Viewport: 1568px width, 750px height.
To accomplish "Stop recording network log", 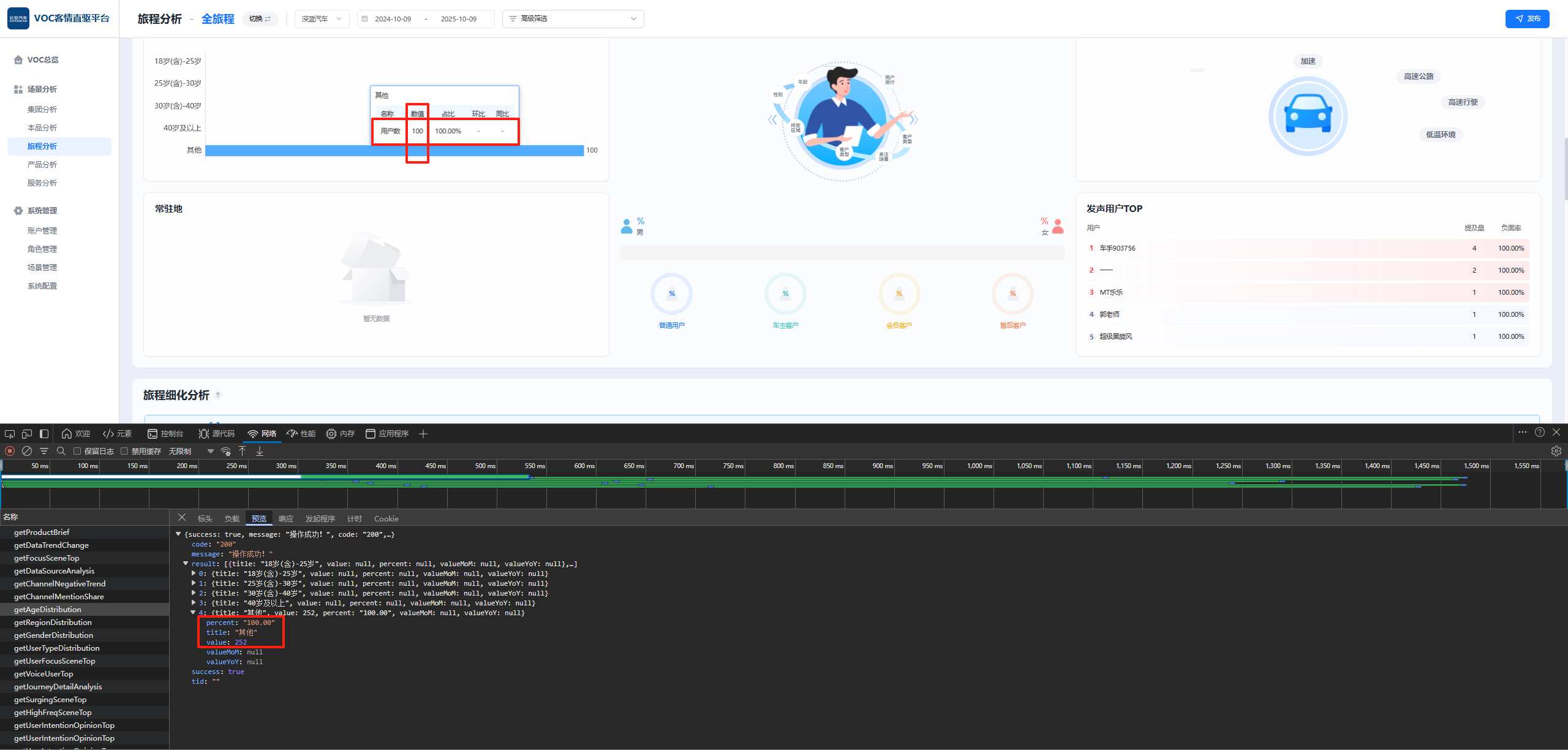I will [x=10, y=451].
